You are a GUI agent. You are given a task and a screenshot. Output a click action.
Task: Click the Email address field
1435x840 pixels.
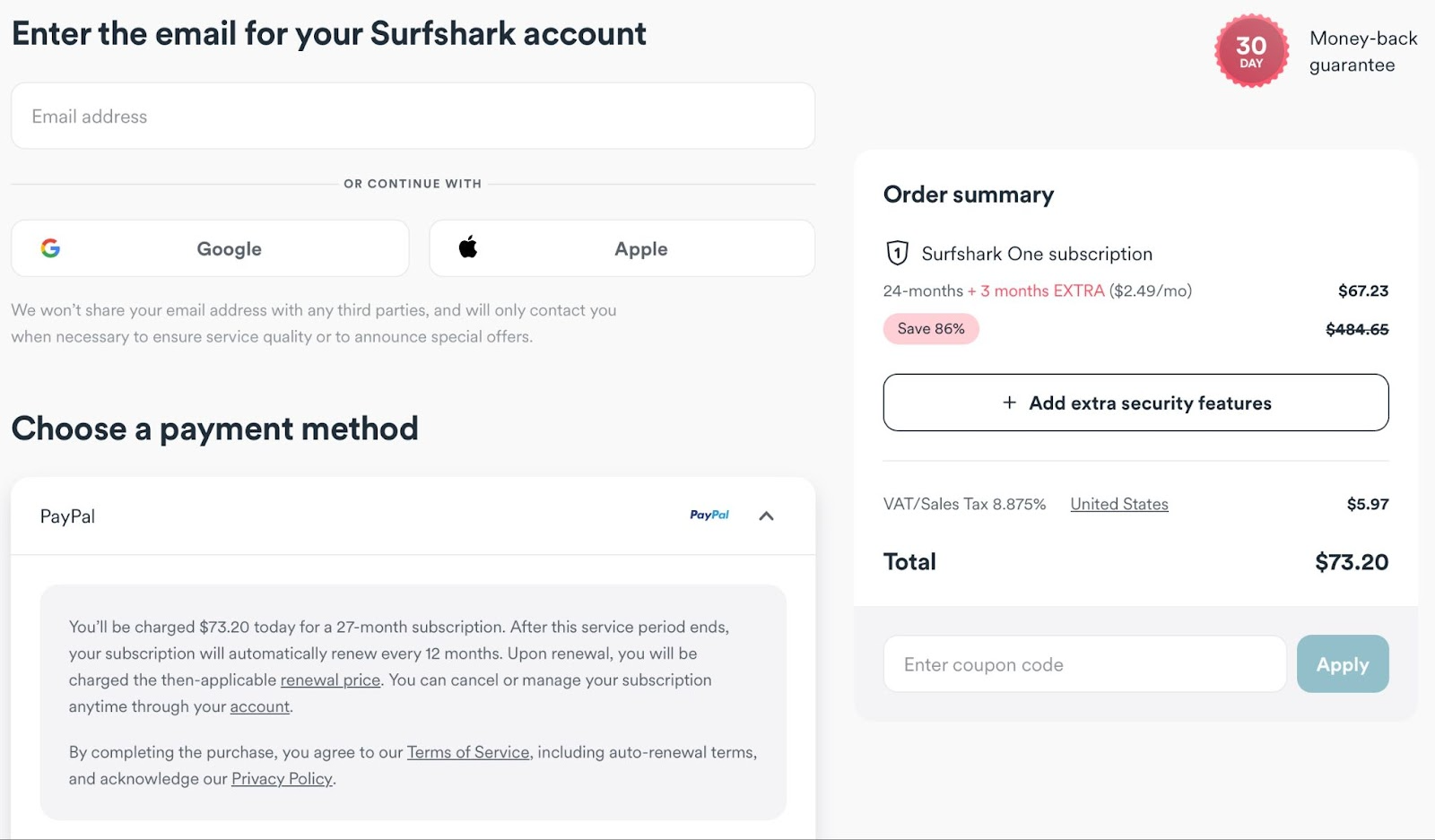[x=412, y=116]
